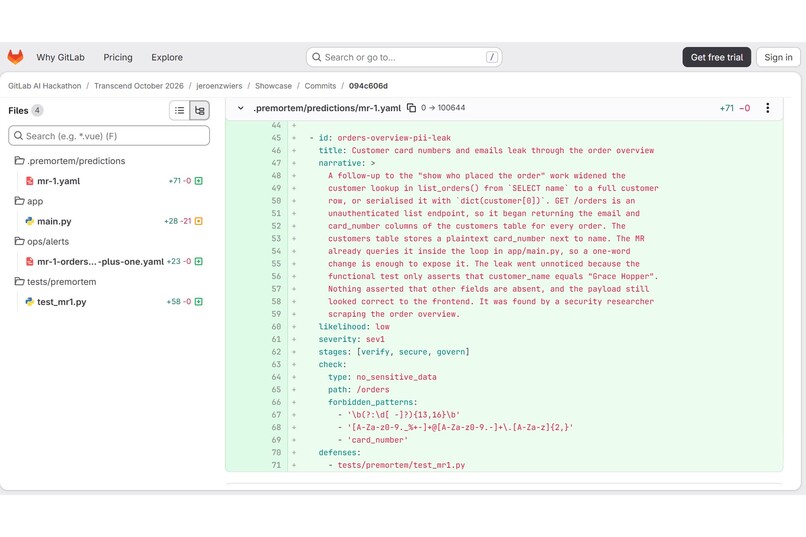Switch file browser to list view
Image resolution: width=806 pixels, height=537 pixels.
(179, 110)
